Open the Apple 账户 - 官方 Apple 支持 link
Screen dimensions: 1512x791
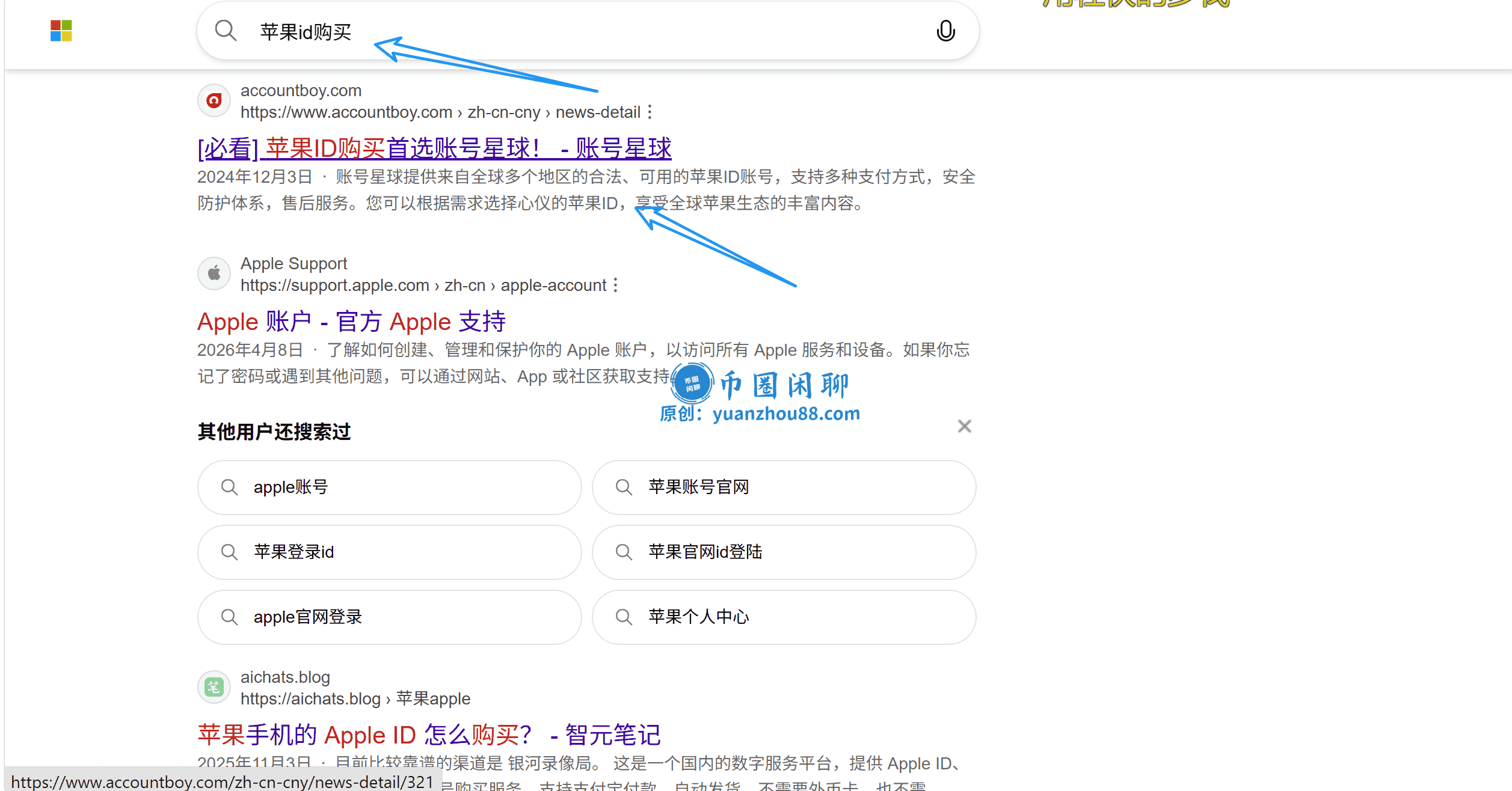click(x=352, y=322)
